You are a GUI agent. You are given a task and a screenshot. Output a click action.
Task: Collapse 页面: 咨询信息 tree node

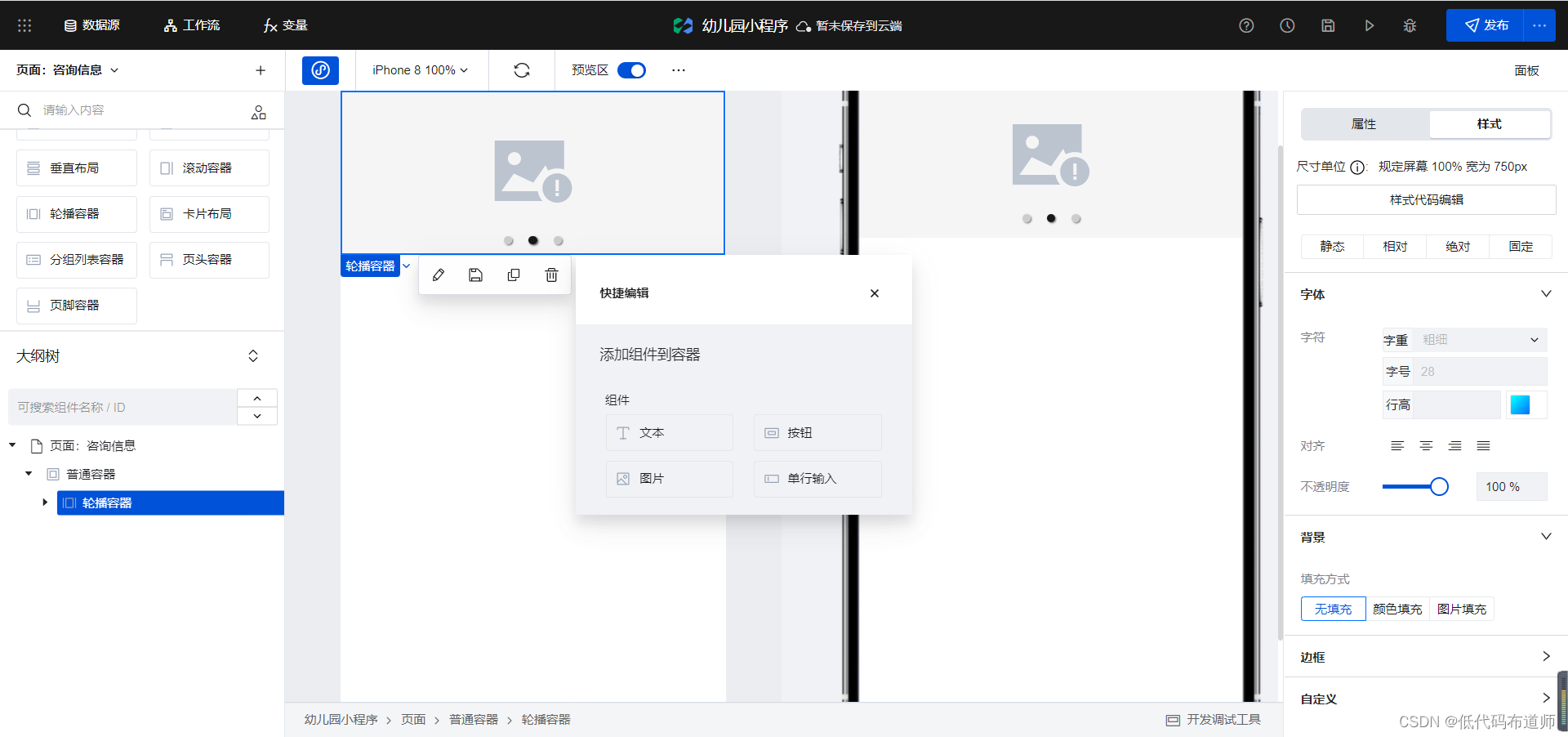[x=12, y=445]
